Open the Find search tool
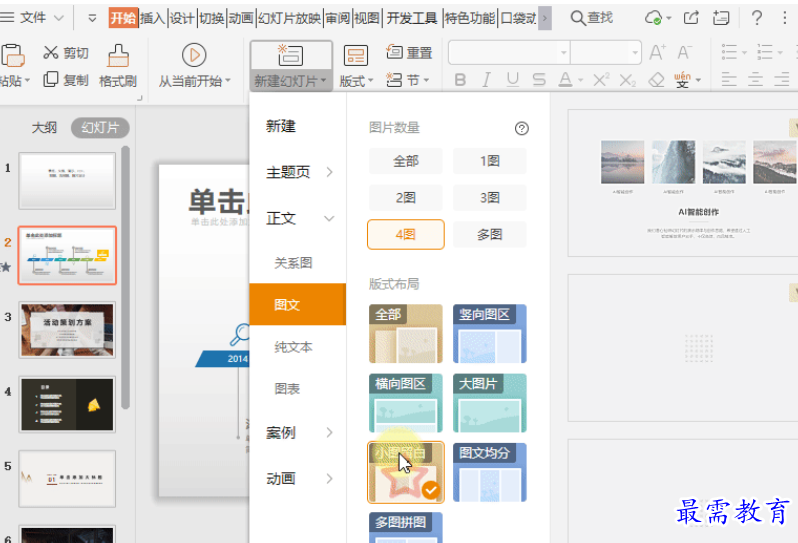This screenshot has height=543, width=798. pos(591,18)
